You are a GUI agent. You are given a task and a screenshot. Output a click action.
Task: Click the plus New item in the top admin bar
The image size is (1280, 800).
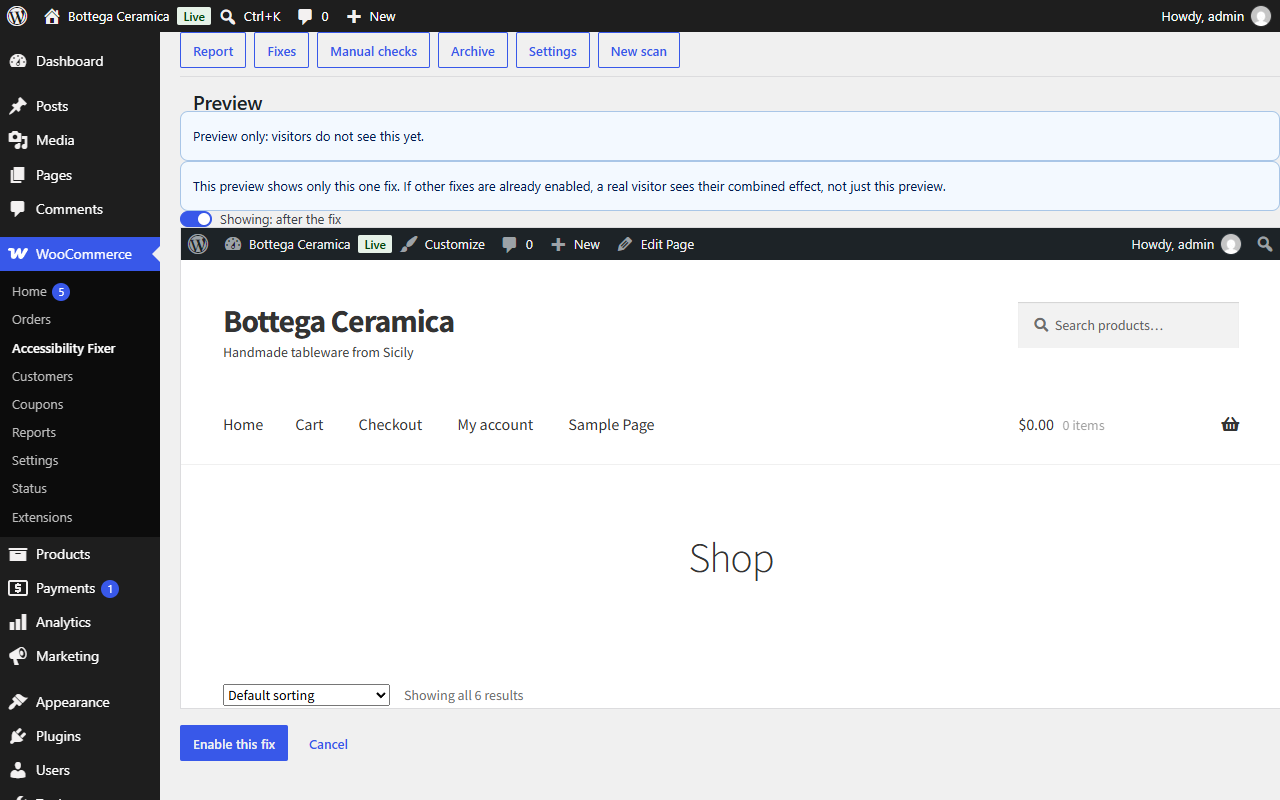coord(371,16)
